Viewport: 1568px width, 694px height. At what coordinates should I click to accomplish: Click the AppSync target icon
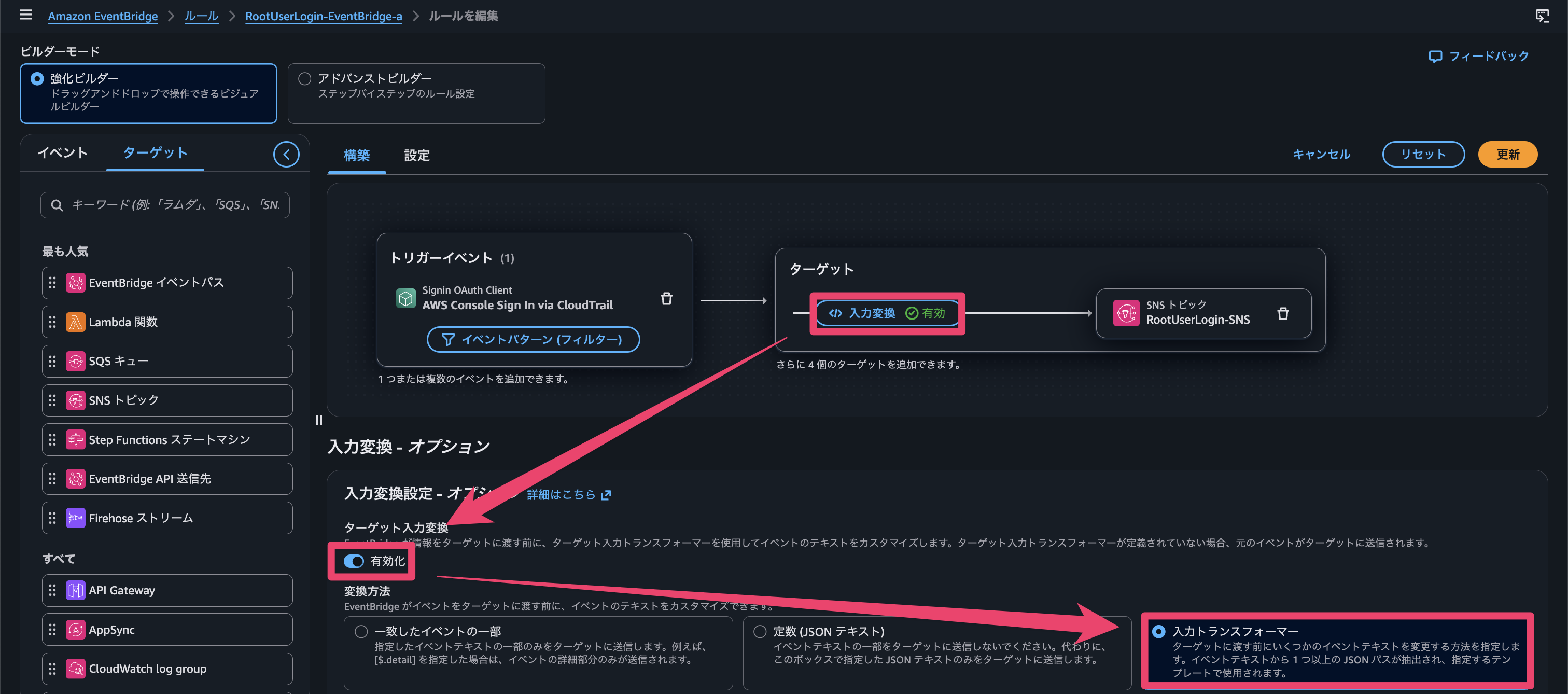coord(76,630)
